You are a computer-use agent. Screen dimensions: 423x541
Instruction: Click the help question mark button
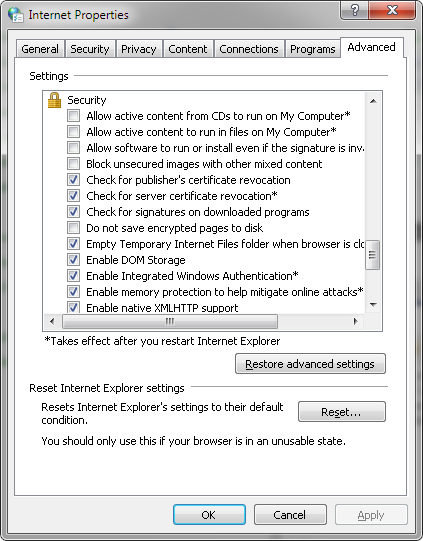point(355,10)
